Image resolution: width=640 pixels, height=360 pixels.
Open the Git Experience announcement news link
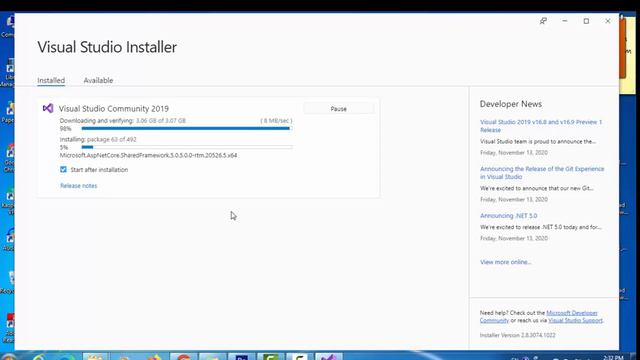542,173
